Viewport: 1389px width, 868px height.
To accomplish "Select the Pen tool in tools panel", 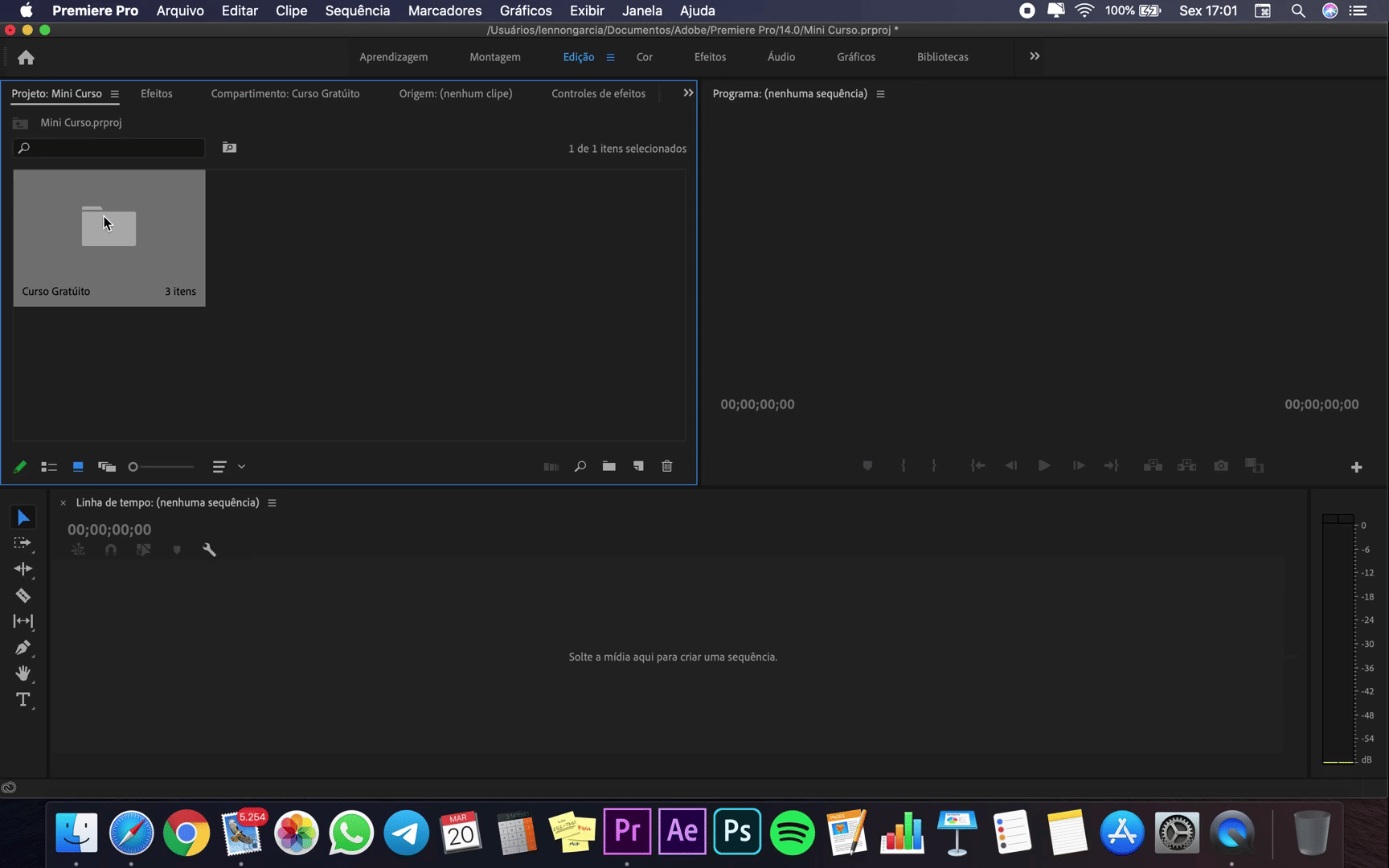I will pyautogui.click(x=23, y=648).
